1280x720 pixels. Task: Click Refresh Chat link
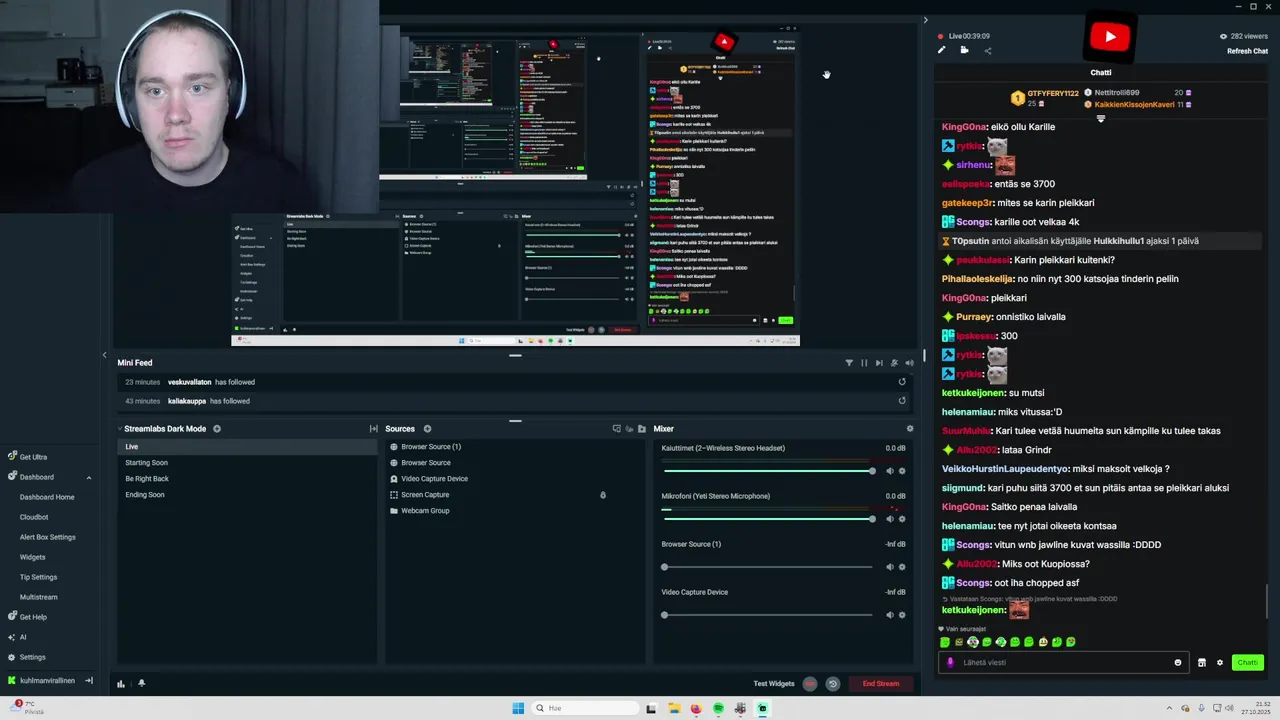pos(1247,51)
